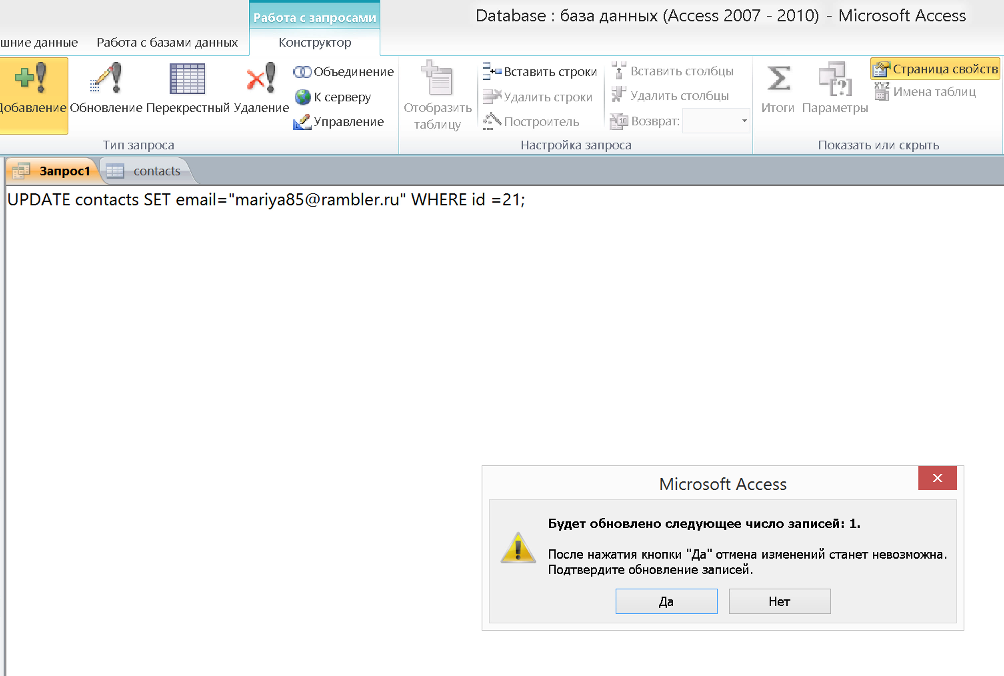The image size is (1004, 676).
Task: Toggle the Итоги totals sigma button
Action: (x=778, y=90)
